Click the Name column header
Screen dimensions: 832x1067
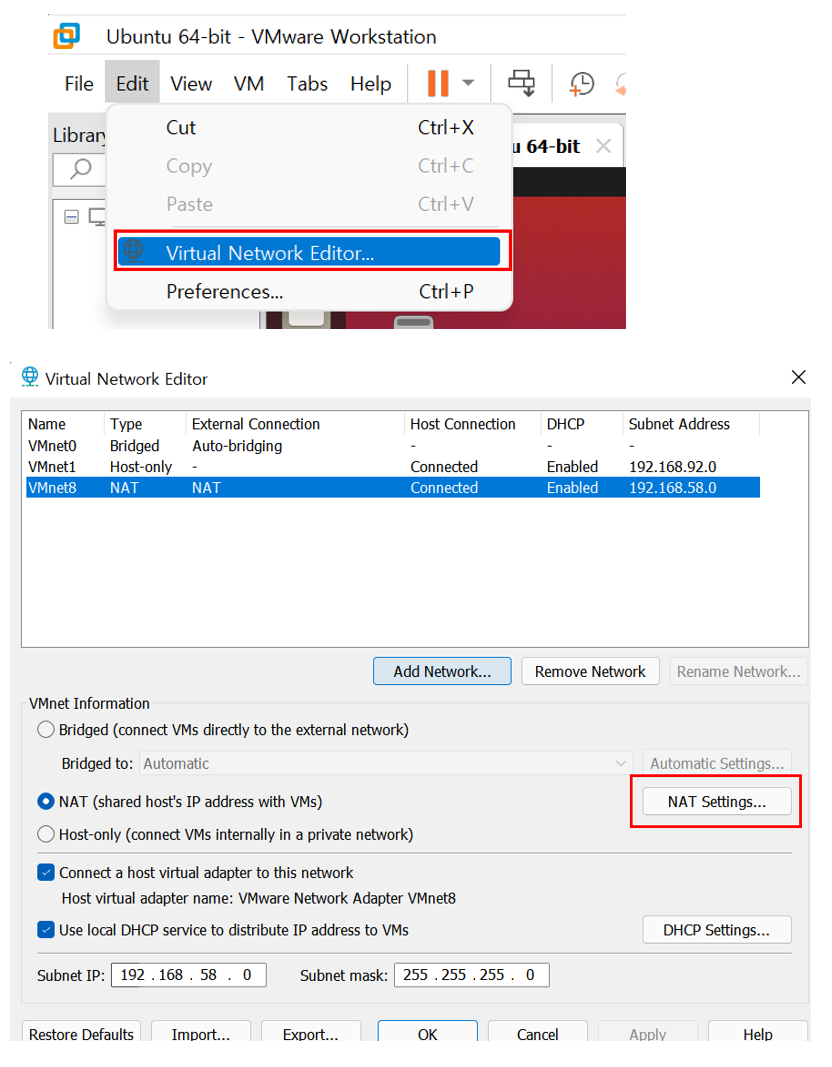(x=64, y=424)
